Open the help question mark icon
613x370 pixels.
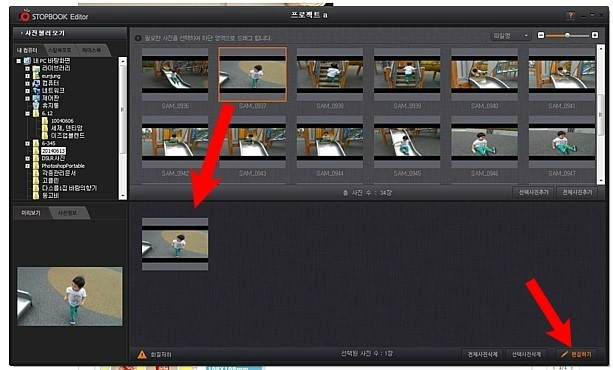tap(570, 15)
